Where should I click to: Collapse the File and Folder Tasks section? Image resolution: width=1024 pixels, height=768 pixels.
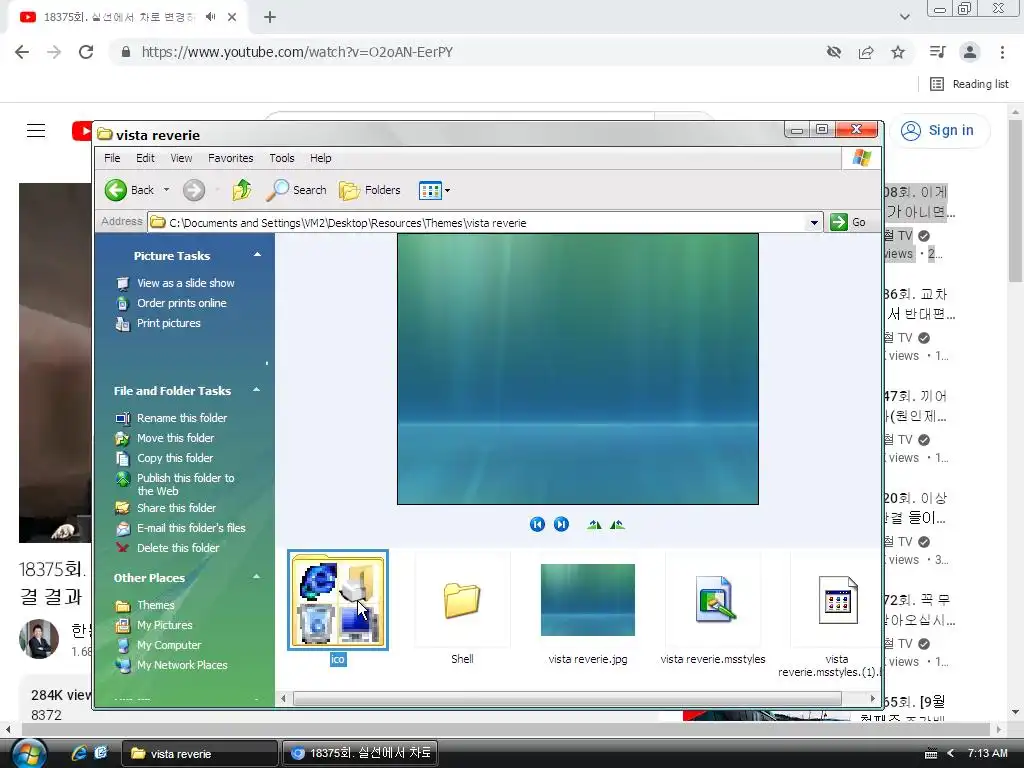[x=257, y=390]
